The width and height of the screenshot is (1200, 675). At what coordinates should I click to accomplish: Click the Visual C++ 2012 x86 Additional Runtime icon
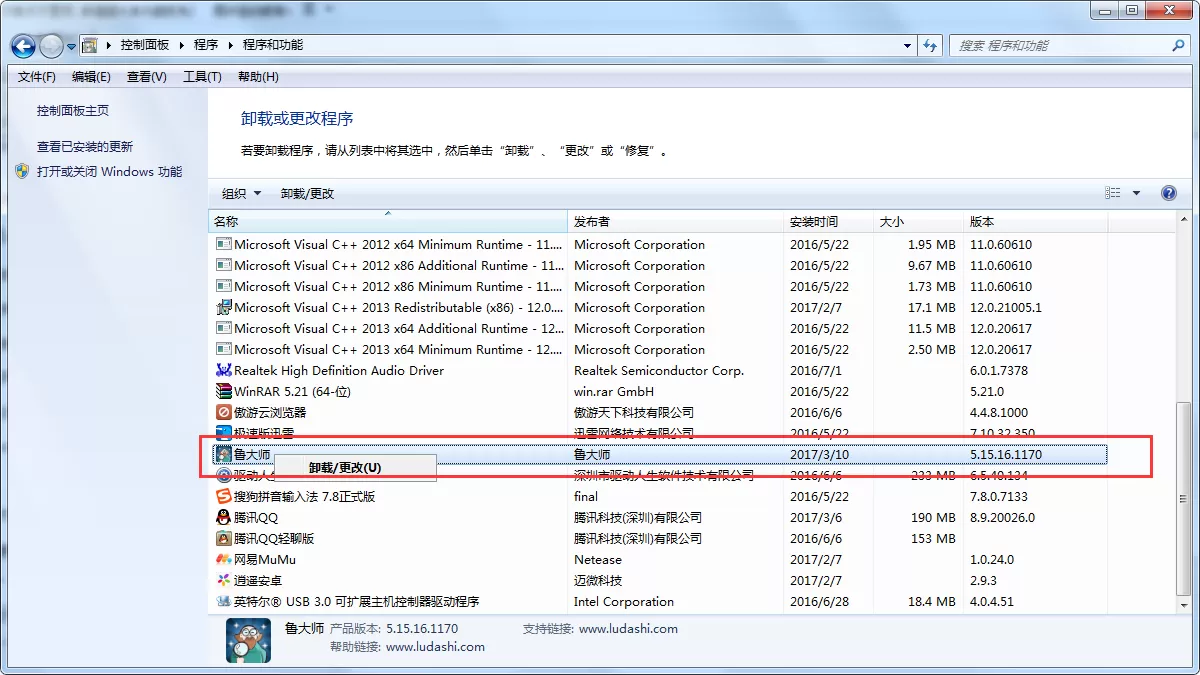[x=224, y=266]
